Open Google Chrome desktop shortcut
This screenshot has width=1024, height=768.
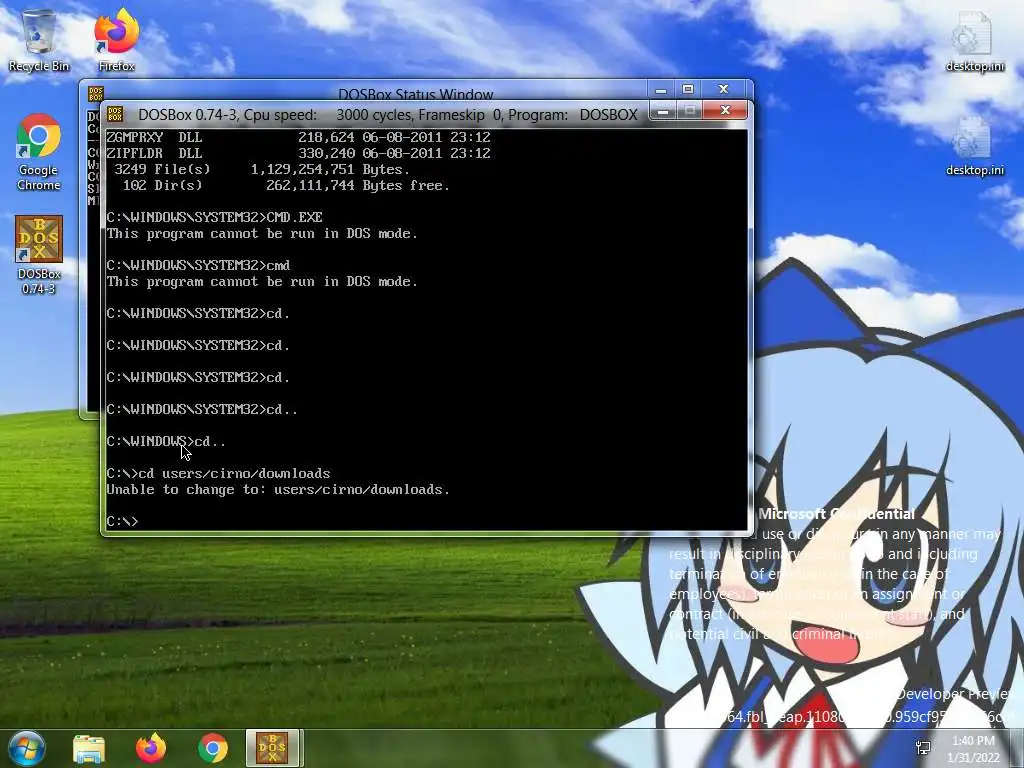pos(39,152)
